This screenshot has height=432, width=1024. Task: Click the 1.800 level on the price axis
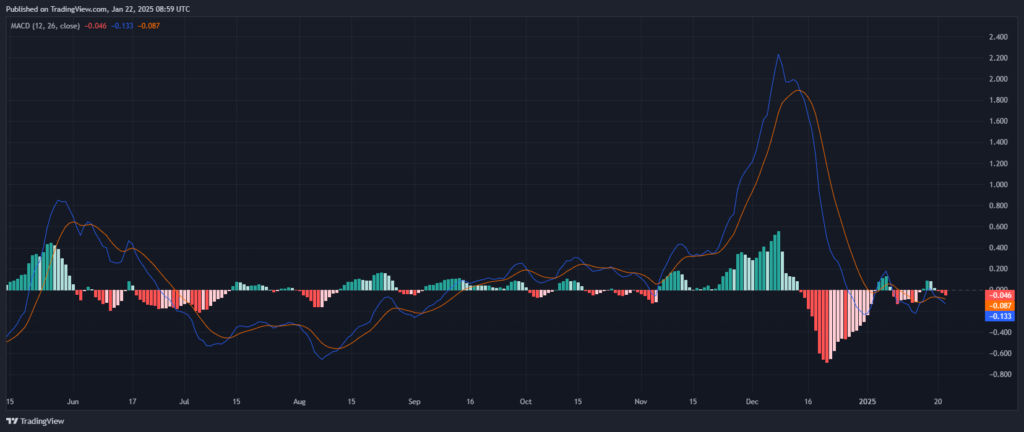click(998, 100)
